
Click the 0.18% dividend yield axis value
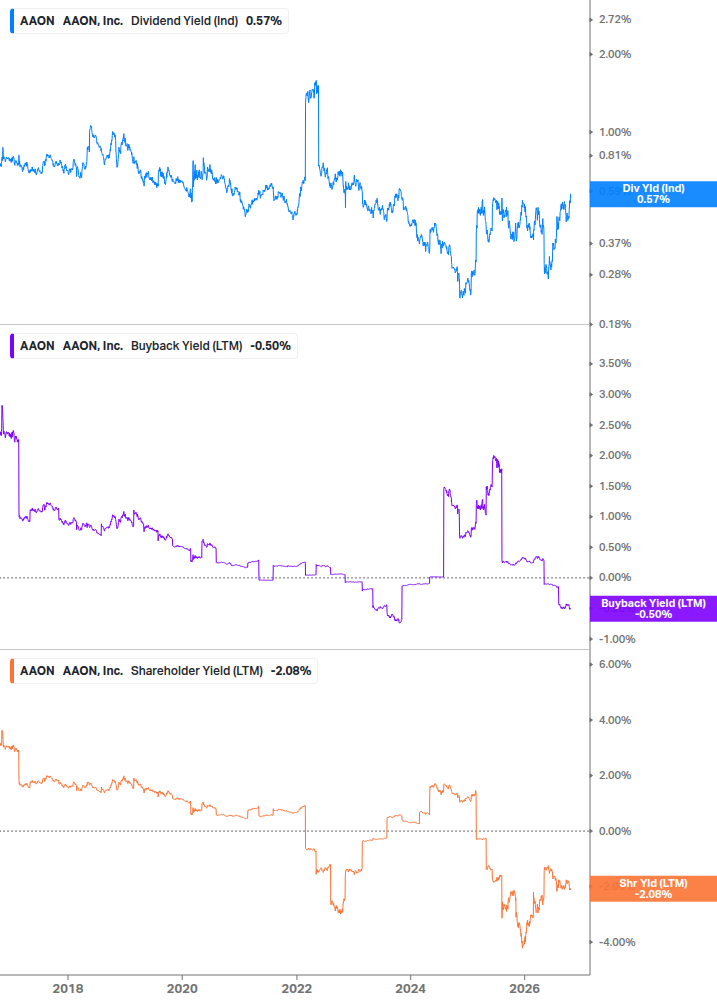click(615, 324)
